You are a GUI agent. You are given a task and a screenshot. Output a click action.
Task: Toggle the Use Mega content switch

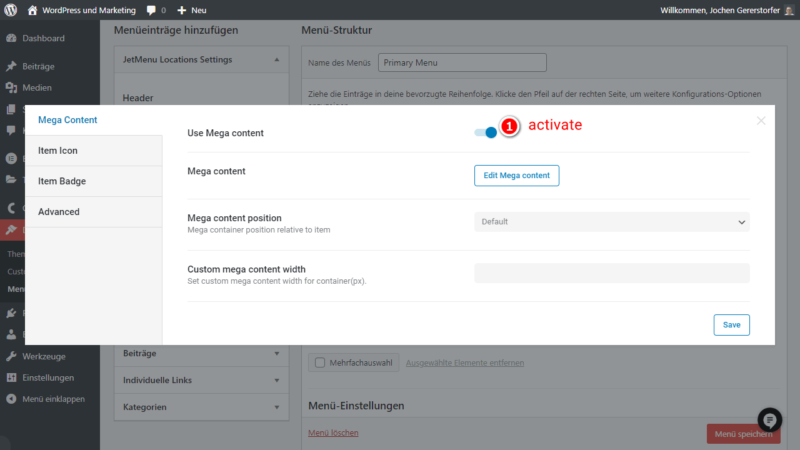(486, 132)
